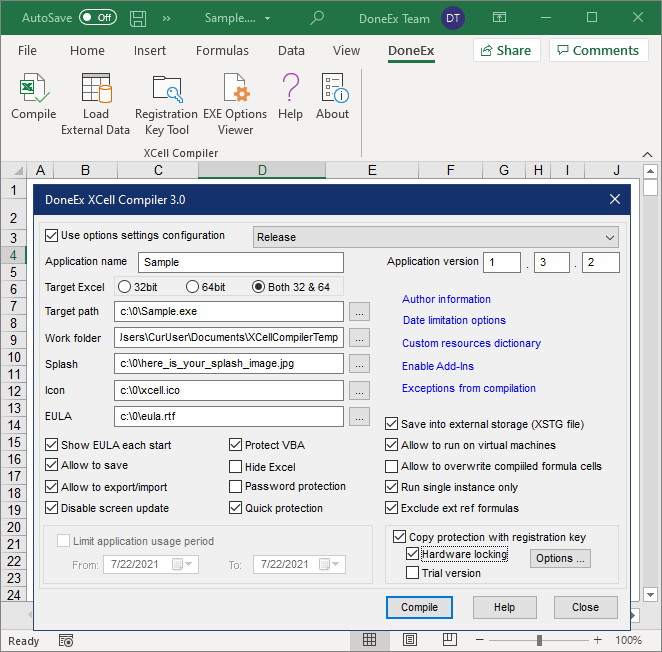The image size is (662, 652).
Task: Open the Sample file name dropdown arrow
Action: click(267, 19)
